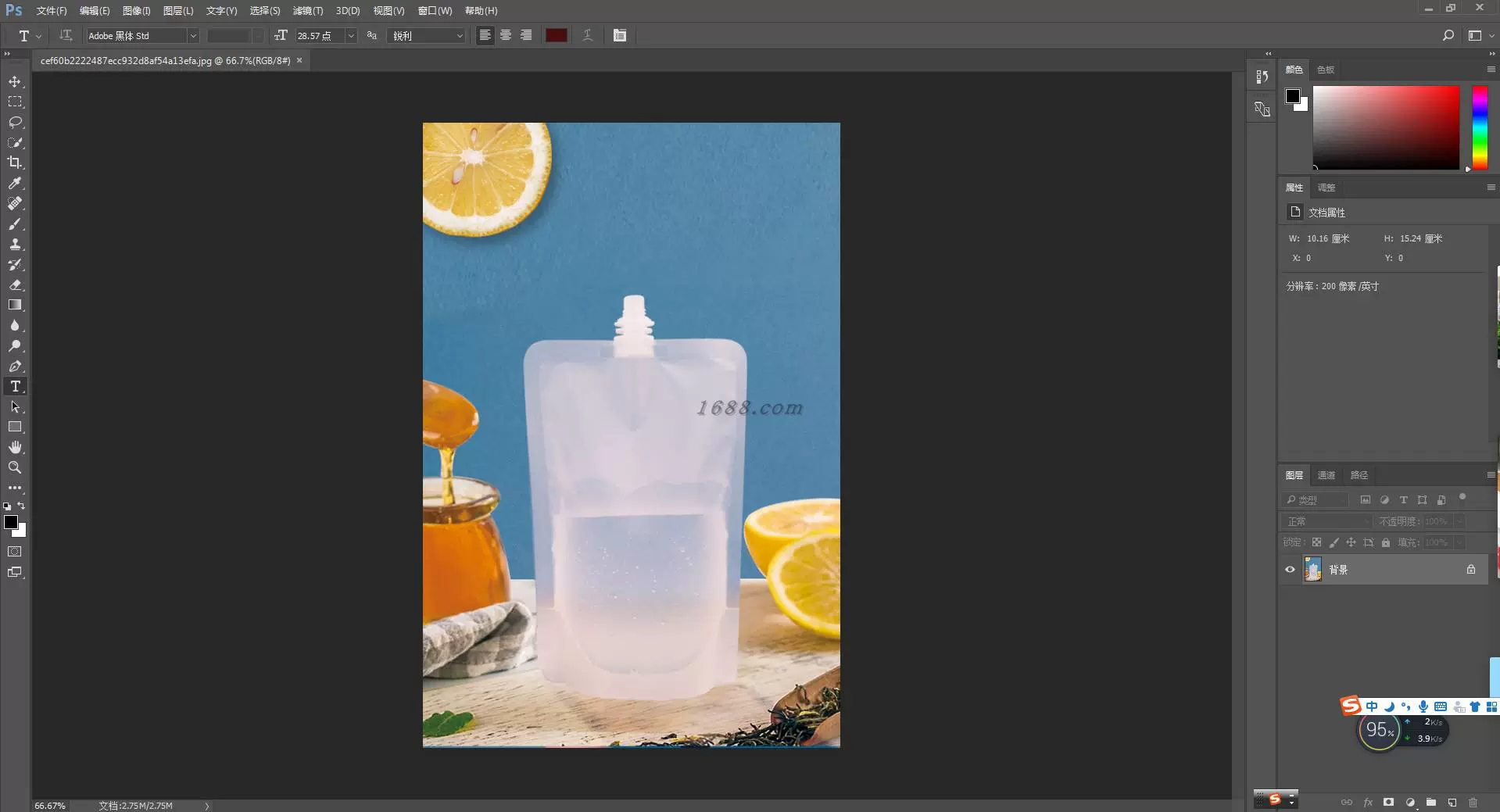The width and height of the screenshot is (1500, 812).
Task: Open the character and paragraph panel
Action: pos(620,36)
